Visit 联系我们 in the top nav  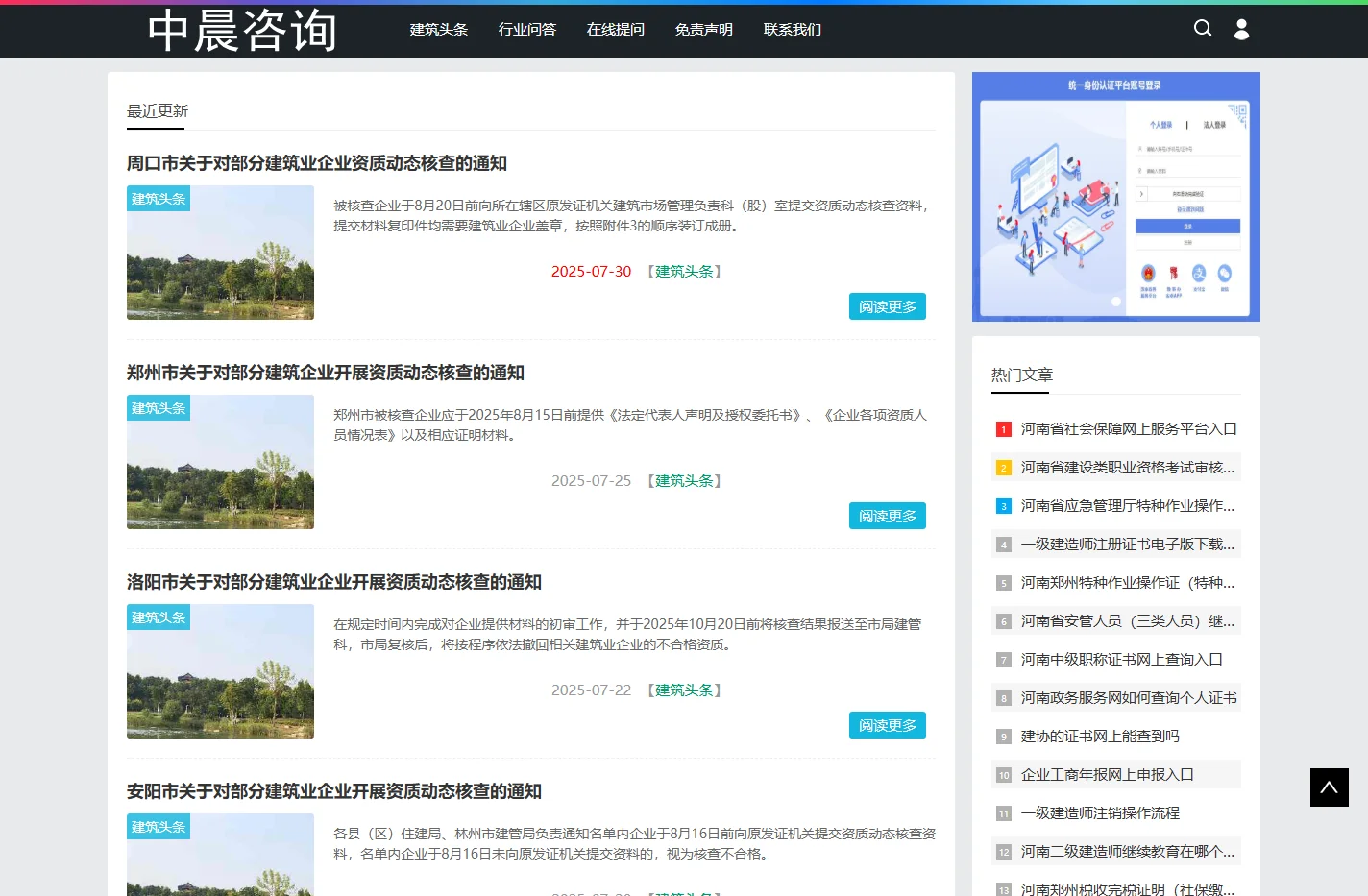coord(793,30)
